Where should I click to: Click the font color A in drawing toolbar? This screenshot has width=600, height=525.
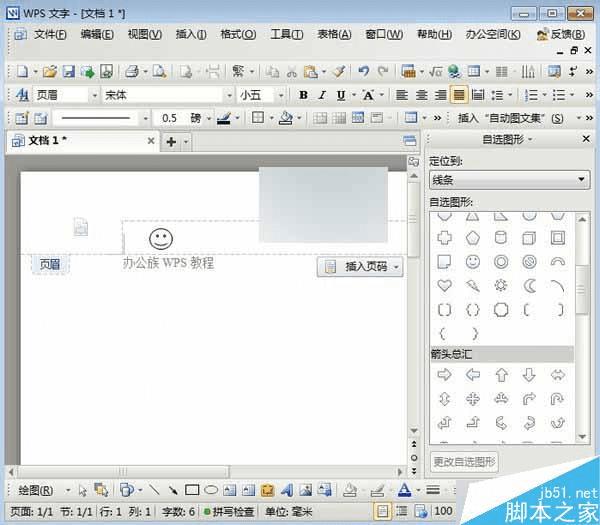click(404, 490)
